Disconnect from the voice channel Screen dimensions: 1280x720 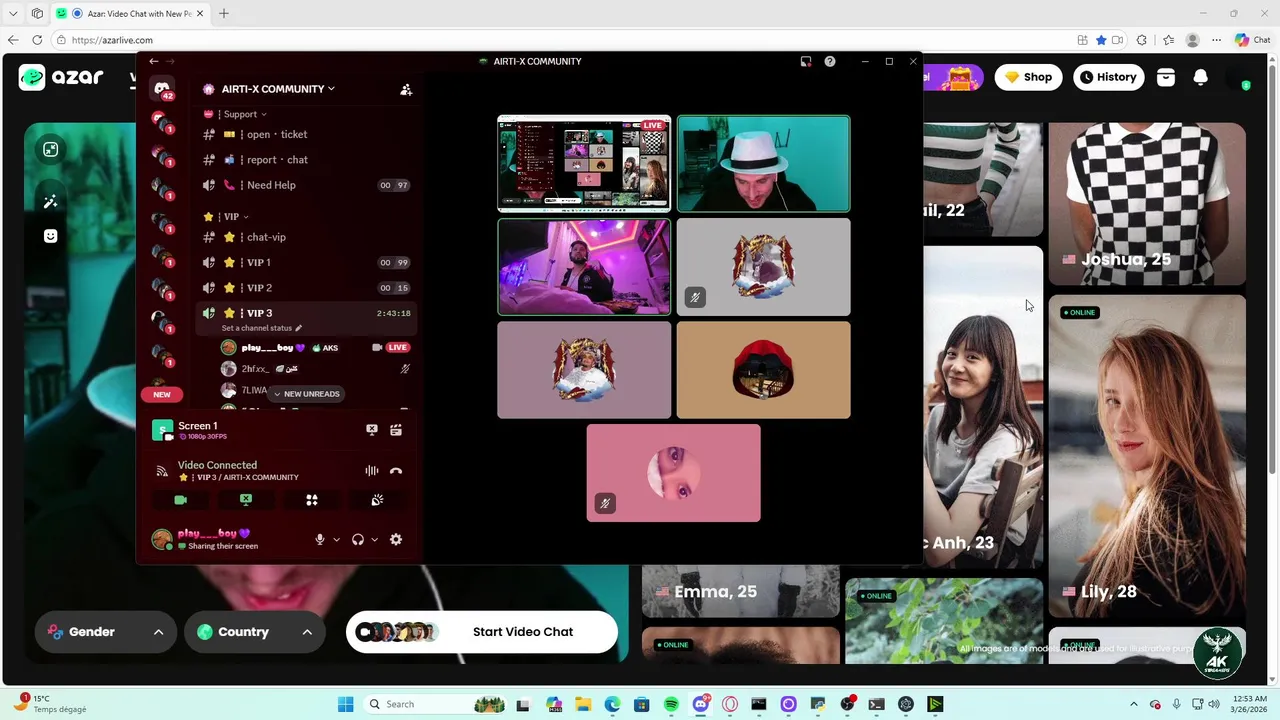pyautogui.click(x=396, y=471)
